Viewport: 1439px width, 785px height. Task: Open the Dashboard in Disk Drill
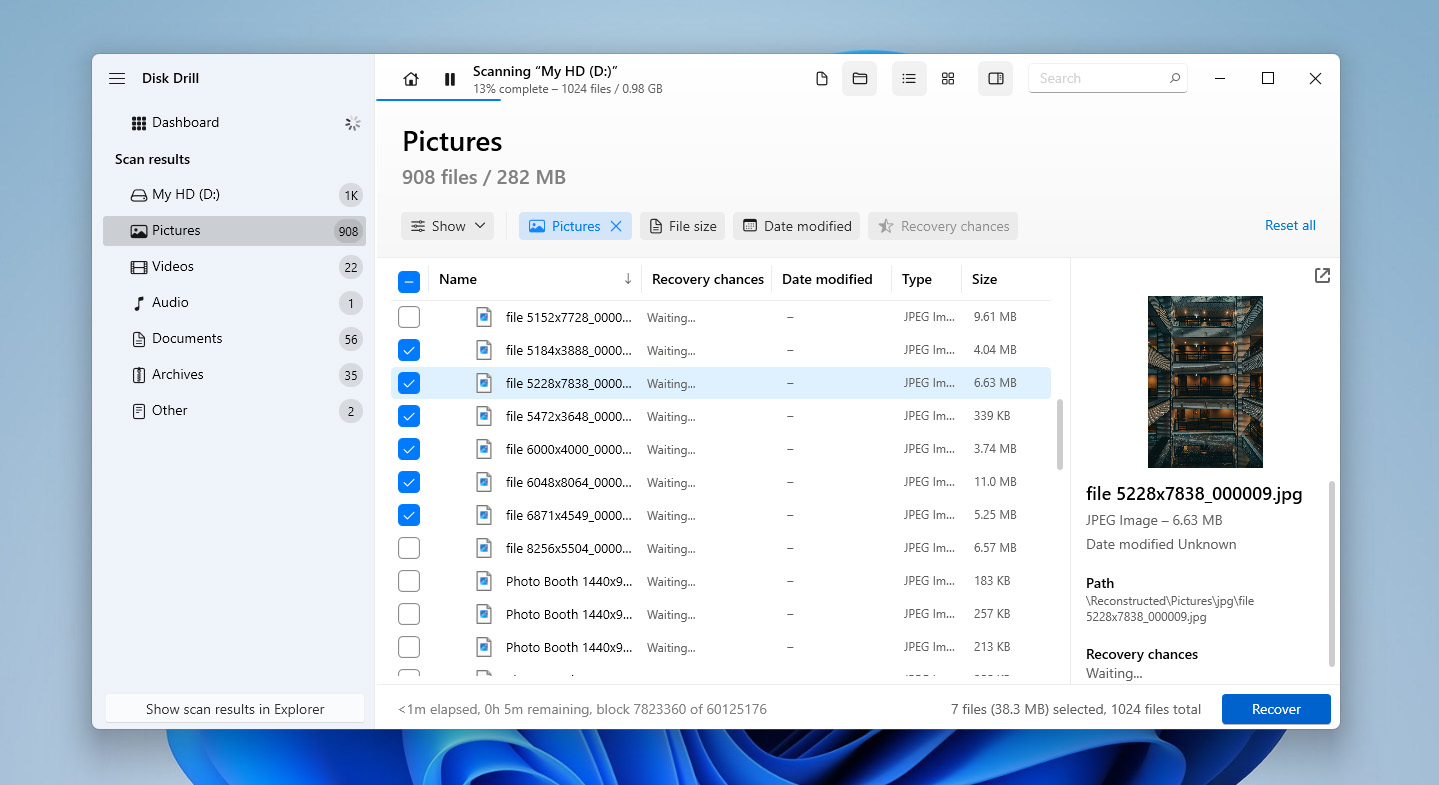(x=185, y=122)
